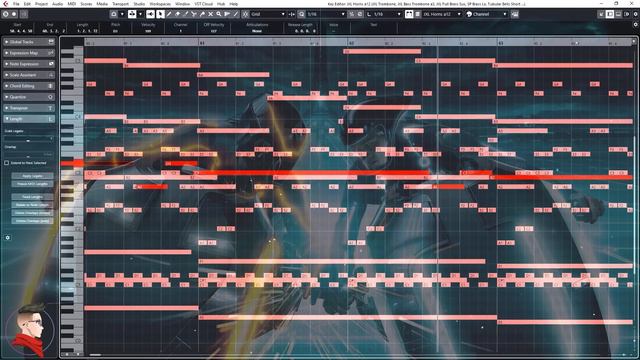Select the Object Selection arrow tool
The height and width of the screenshot is (360, 640).
coord(160,14)
